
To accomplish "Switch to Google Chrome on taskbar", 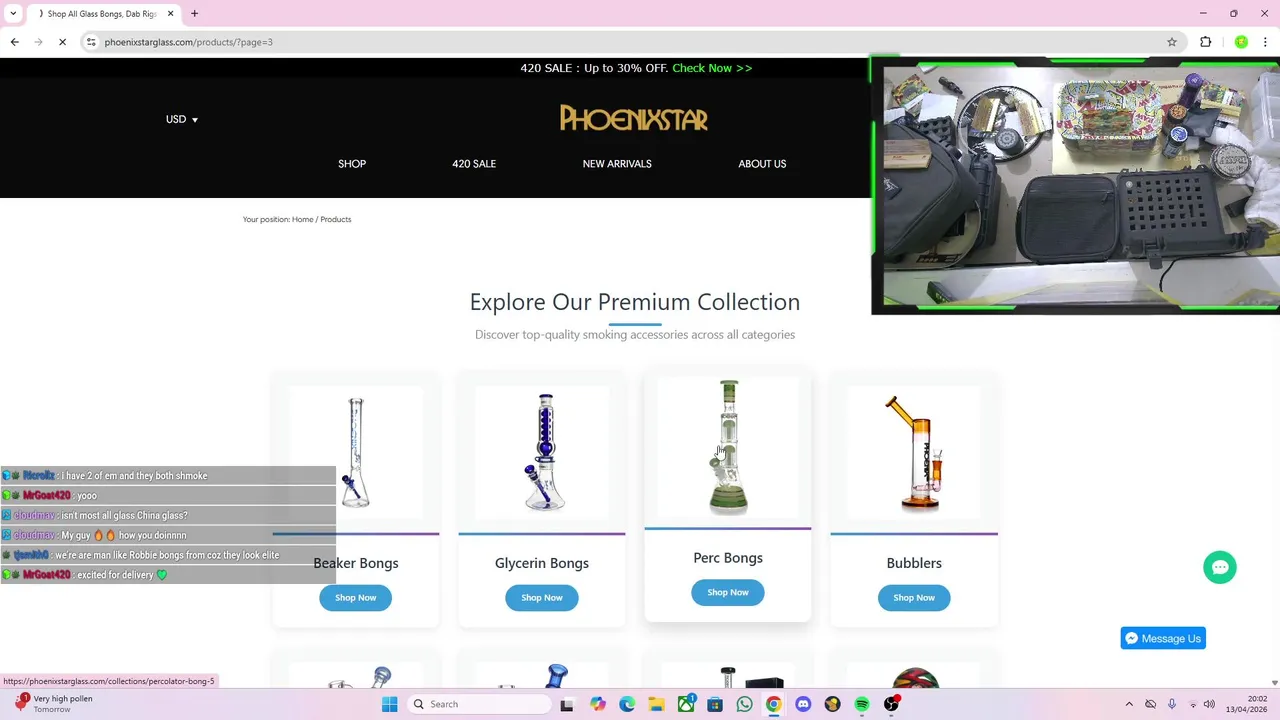I will (x=774, y=704).
